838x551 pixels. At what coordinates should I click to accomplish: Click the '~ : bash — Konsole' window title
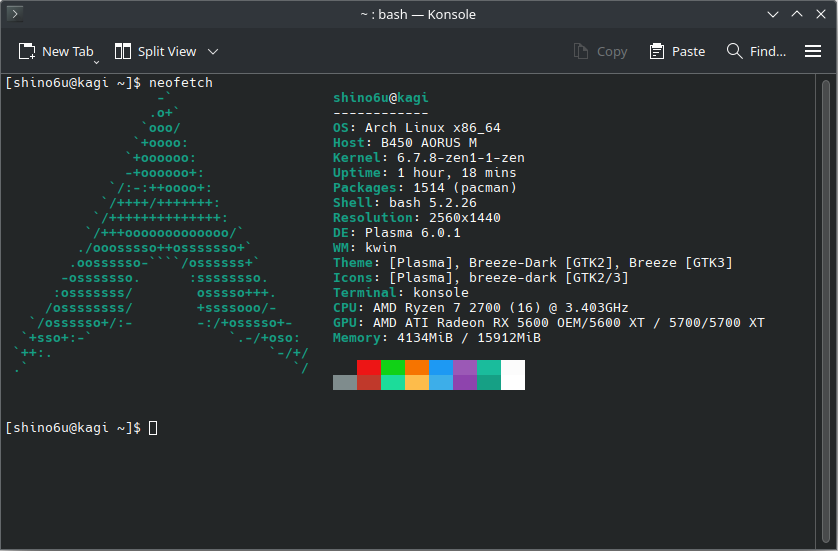pos(418,14)
